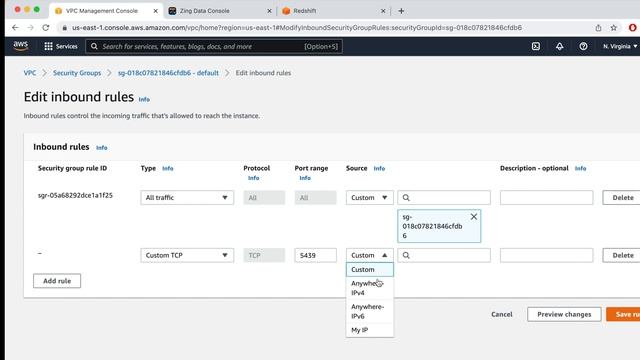Click the port range field showing 5439

[316, 255]
